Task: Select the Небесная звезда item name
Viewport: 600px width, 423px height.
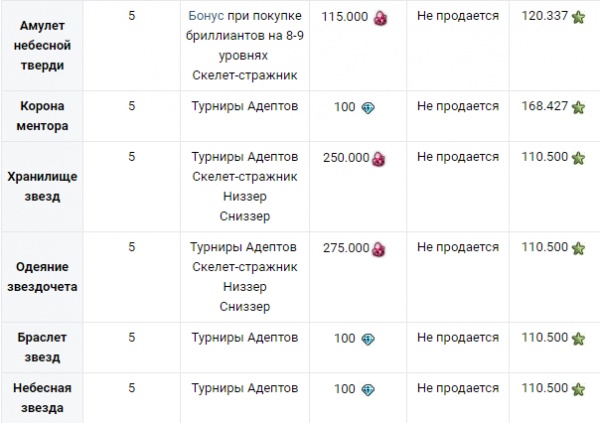Action: [42, 398]
